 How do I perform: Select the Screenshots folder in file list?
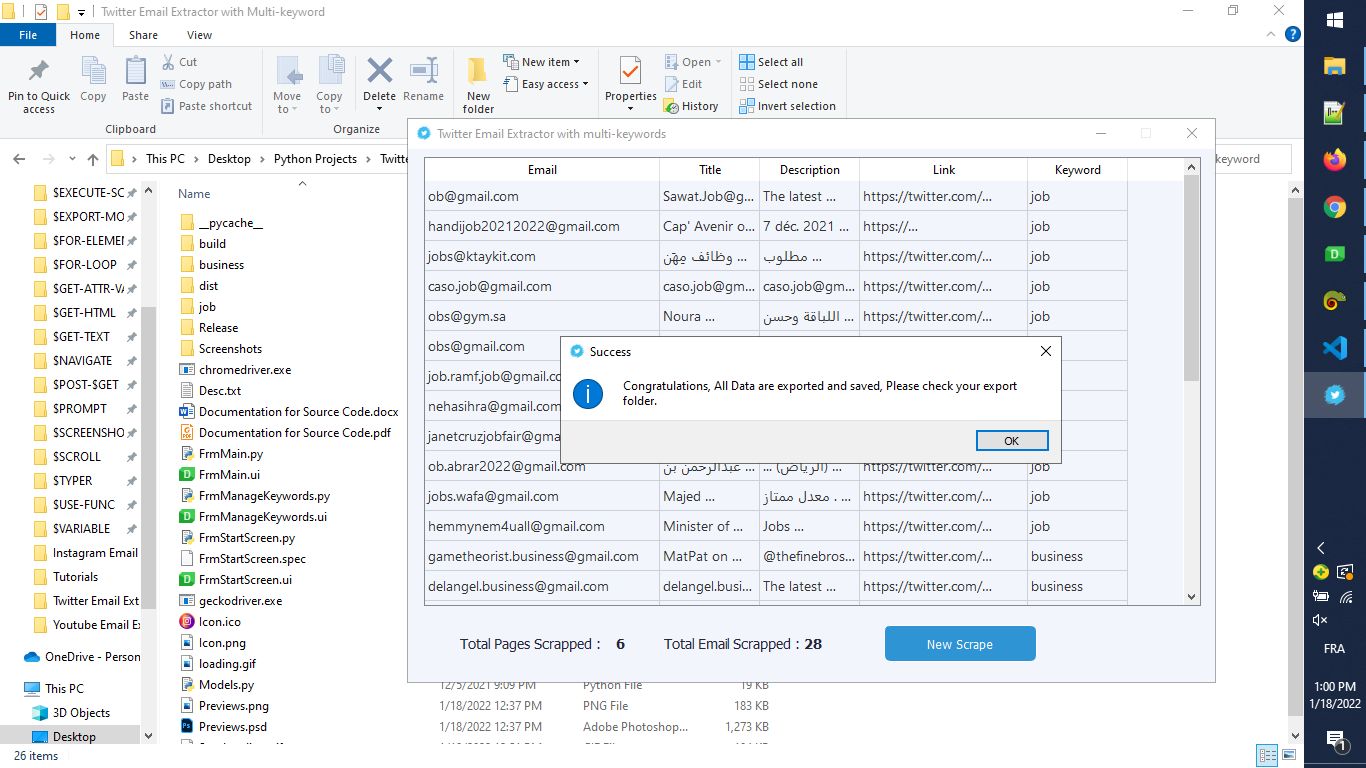(230, 349)
